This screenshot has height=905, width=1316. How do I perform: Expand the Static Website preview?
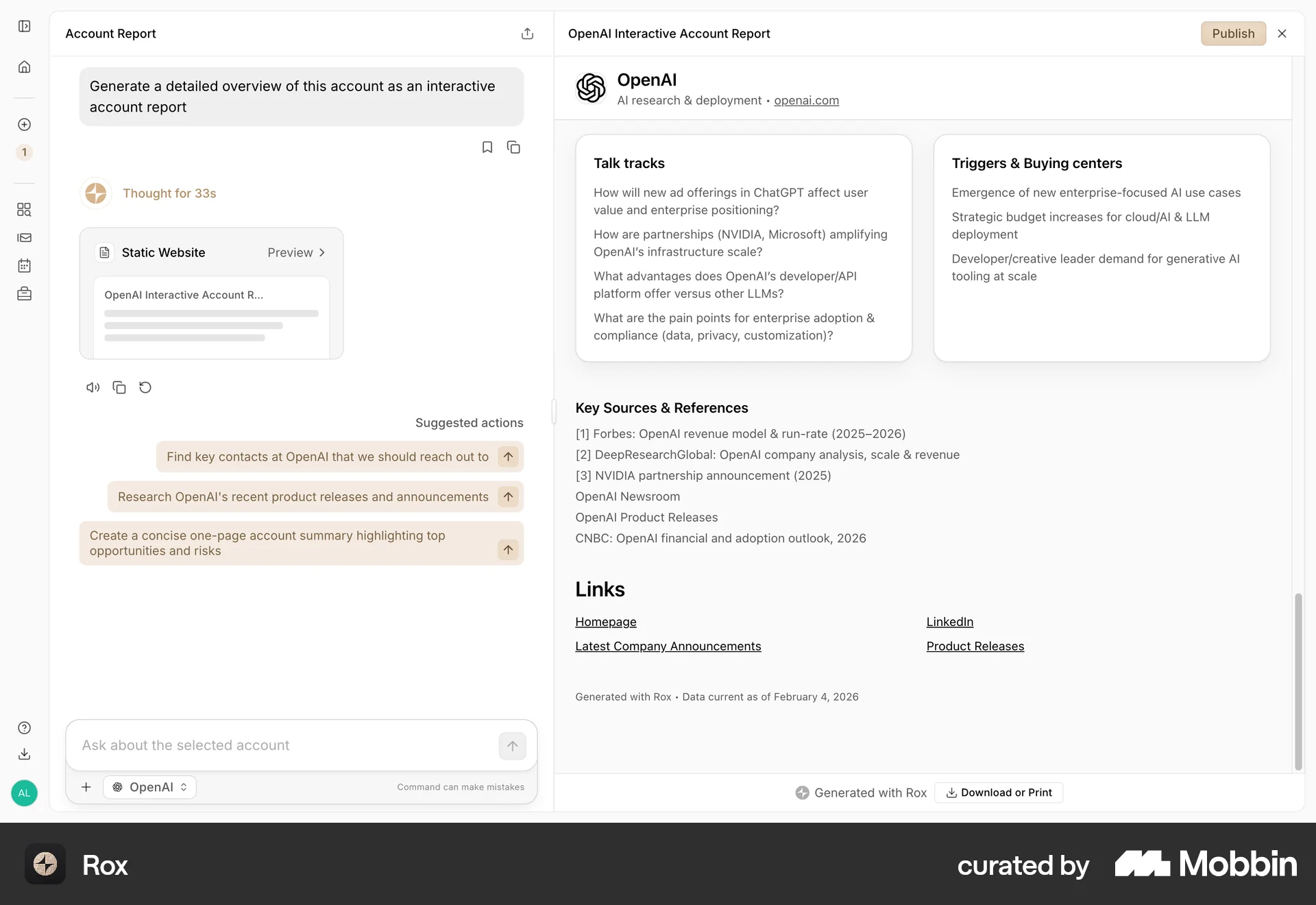point(296,252)
